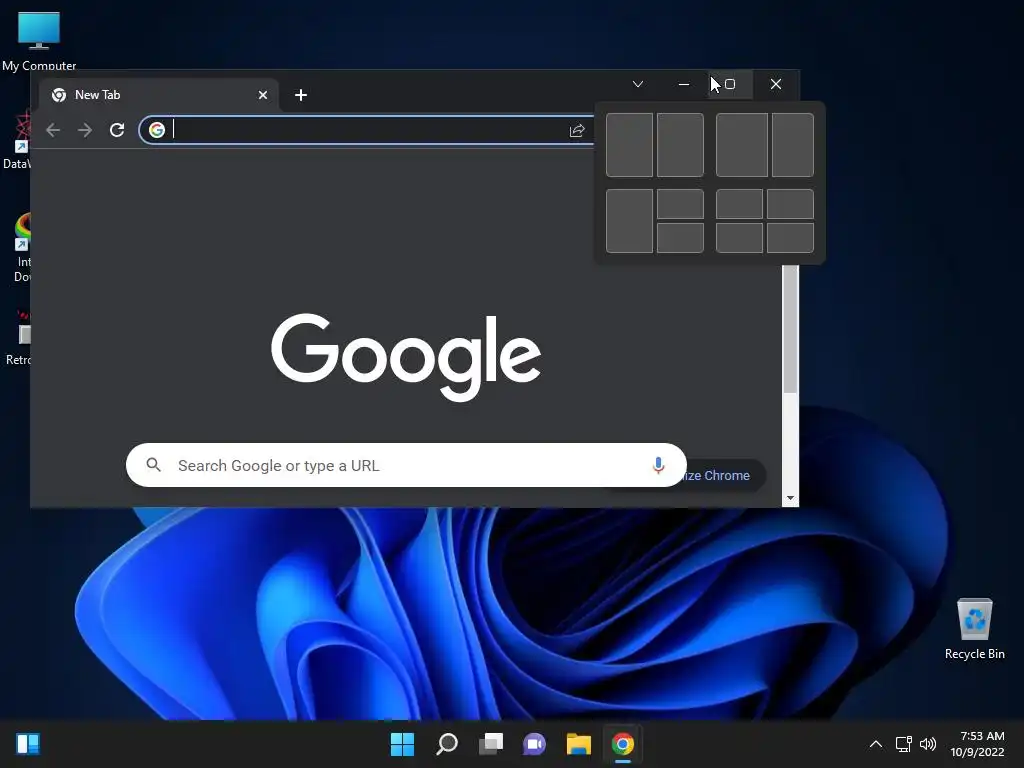The width and height of the screenshot is (1024, 768).
Task: Maximize the Chrome window
Action: coord(730,84)
